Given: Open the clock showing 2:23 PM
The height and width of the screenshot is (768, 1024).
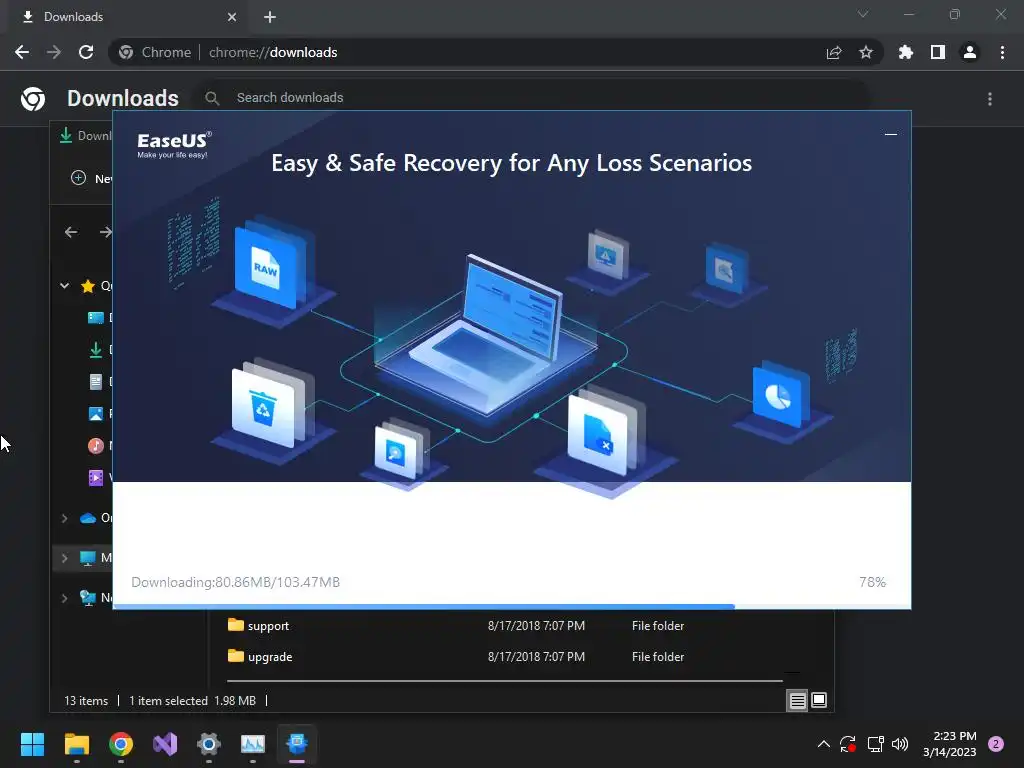Looking at the screenshot, I should (950, 744).
